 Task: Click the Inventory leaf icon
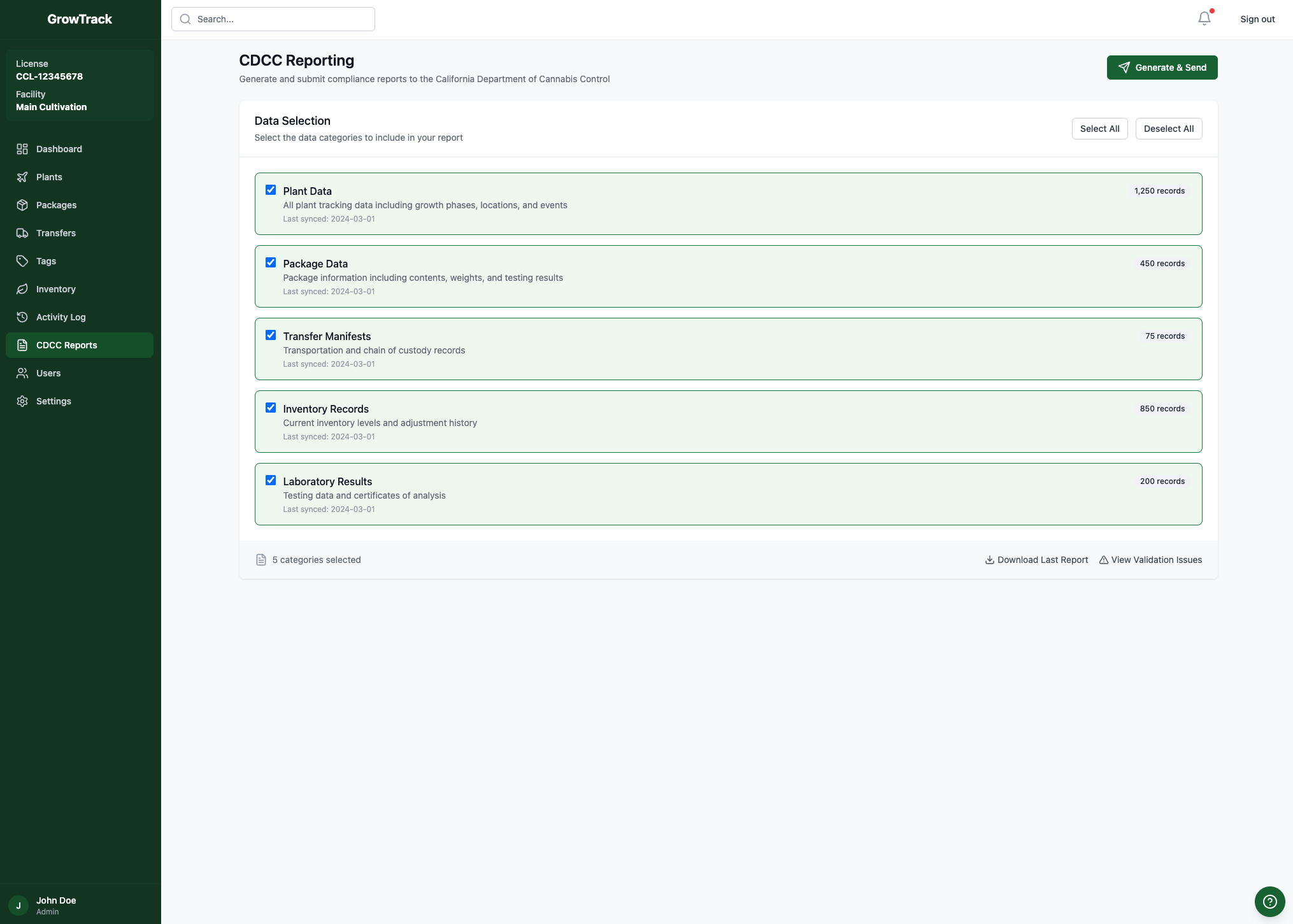(22, 289)
